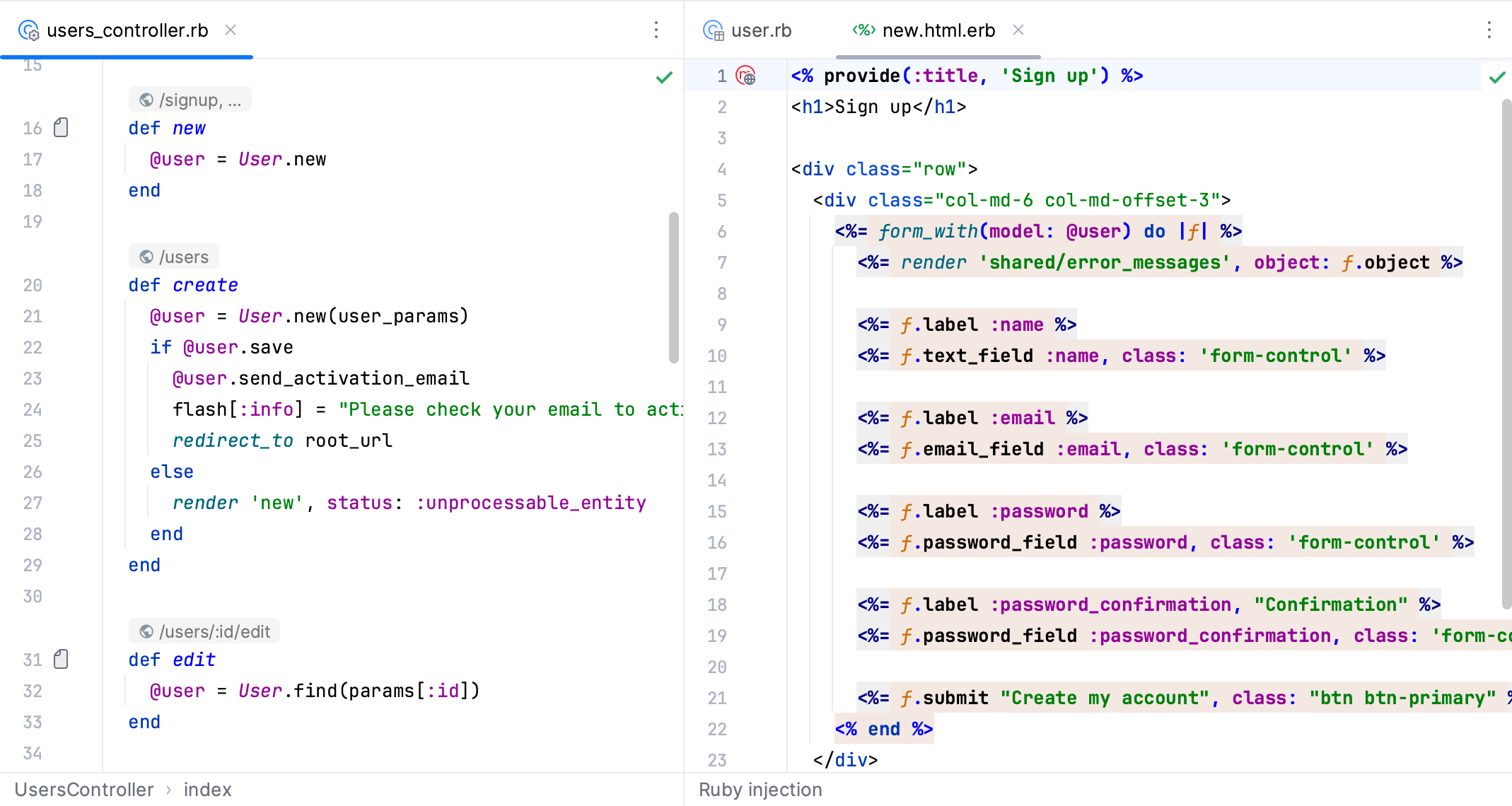The height and width of the screenshot is (806, 1512).
Task: Close the users_controller.rb tab
Action: (231, 30)
